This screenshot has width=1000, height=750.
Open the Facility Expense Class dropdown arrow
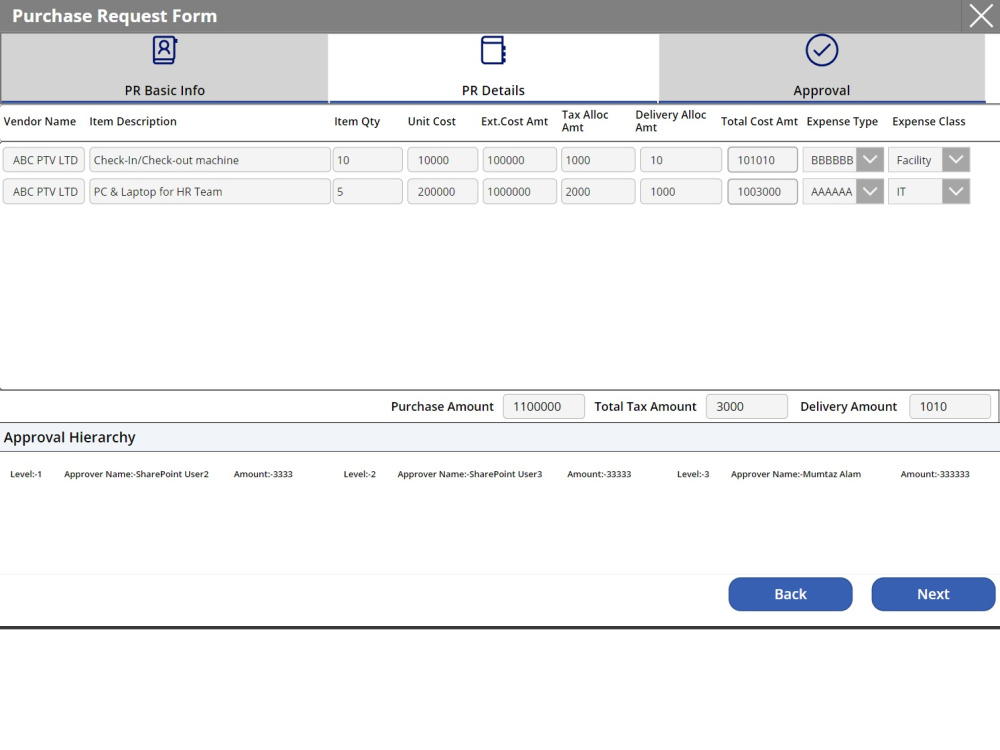[x=956, y=160]
